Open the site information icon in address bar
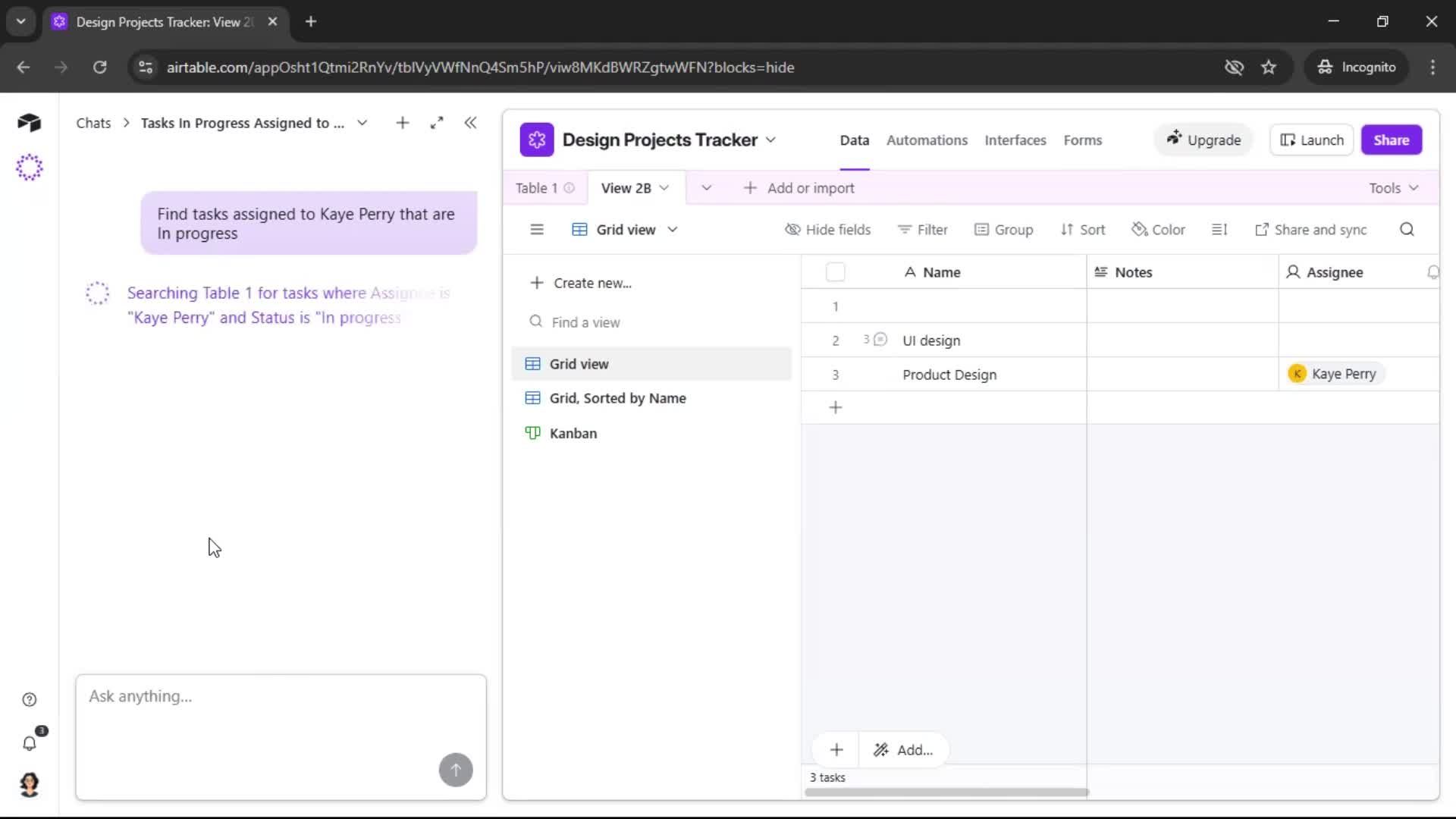The image size is (1456, 819). [146, 67]
